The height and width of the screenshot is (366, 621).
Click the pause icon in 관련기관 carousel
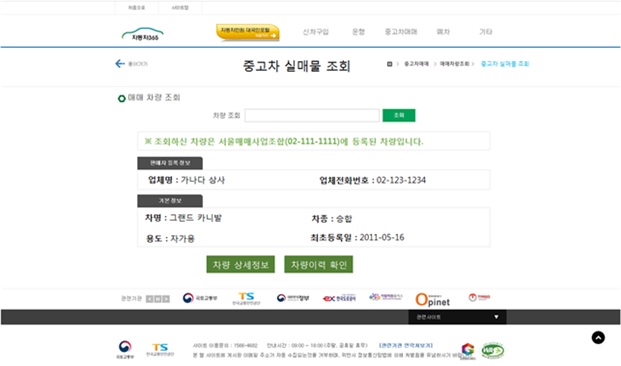click(158, 299)
